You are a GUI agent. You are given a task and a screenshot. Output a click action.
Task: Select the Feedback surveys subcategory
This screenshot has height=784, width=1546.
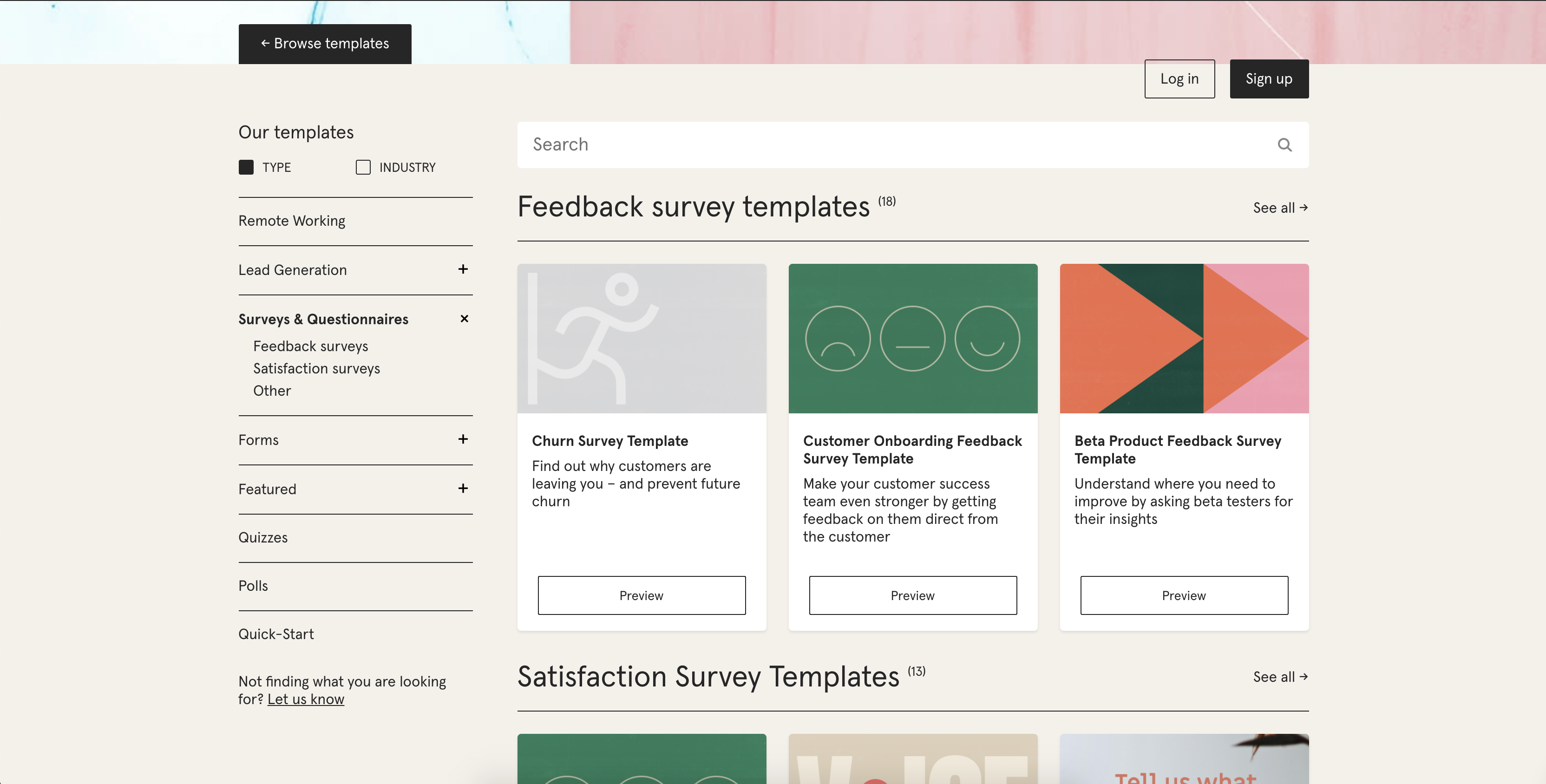tap(310, 346)
